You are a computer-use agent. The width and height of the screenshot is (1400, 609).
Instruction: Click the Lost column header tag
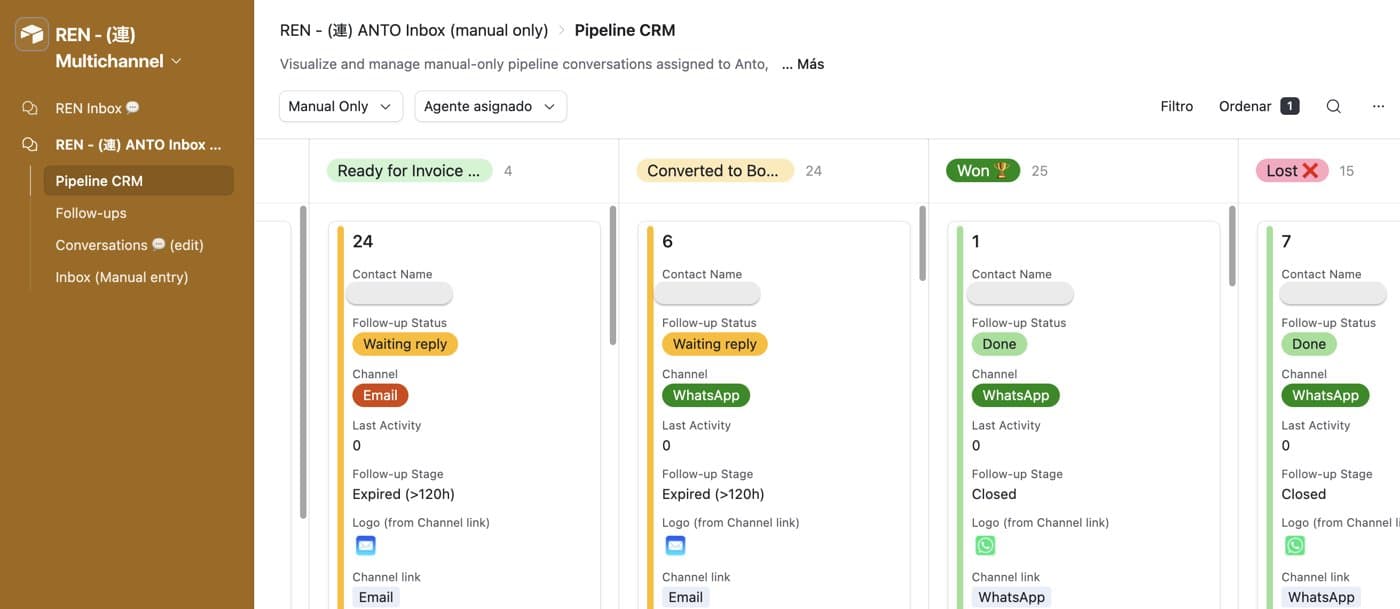[1292, 171]
